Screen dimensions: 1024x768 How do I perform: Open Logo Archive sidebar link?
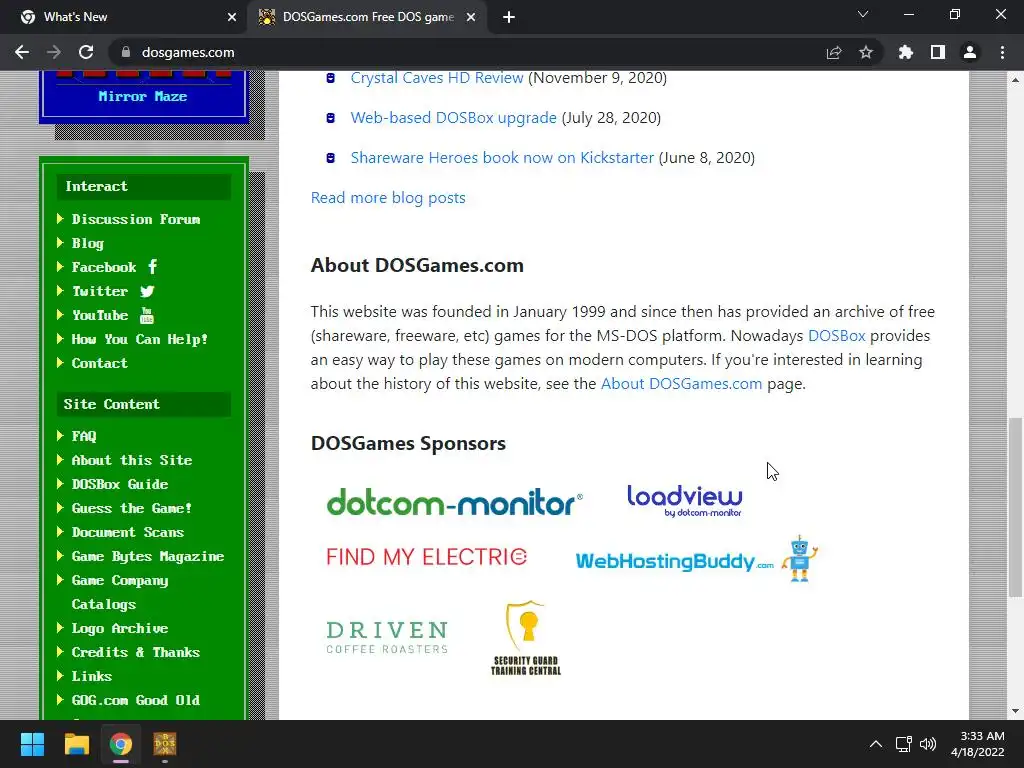(x=120, y=628)
